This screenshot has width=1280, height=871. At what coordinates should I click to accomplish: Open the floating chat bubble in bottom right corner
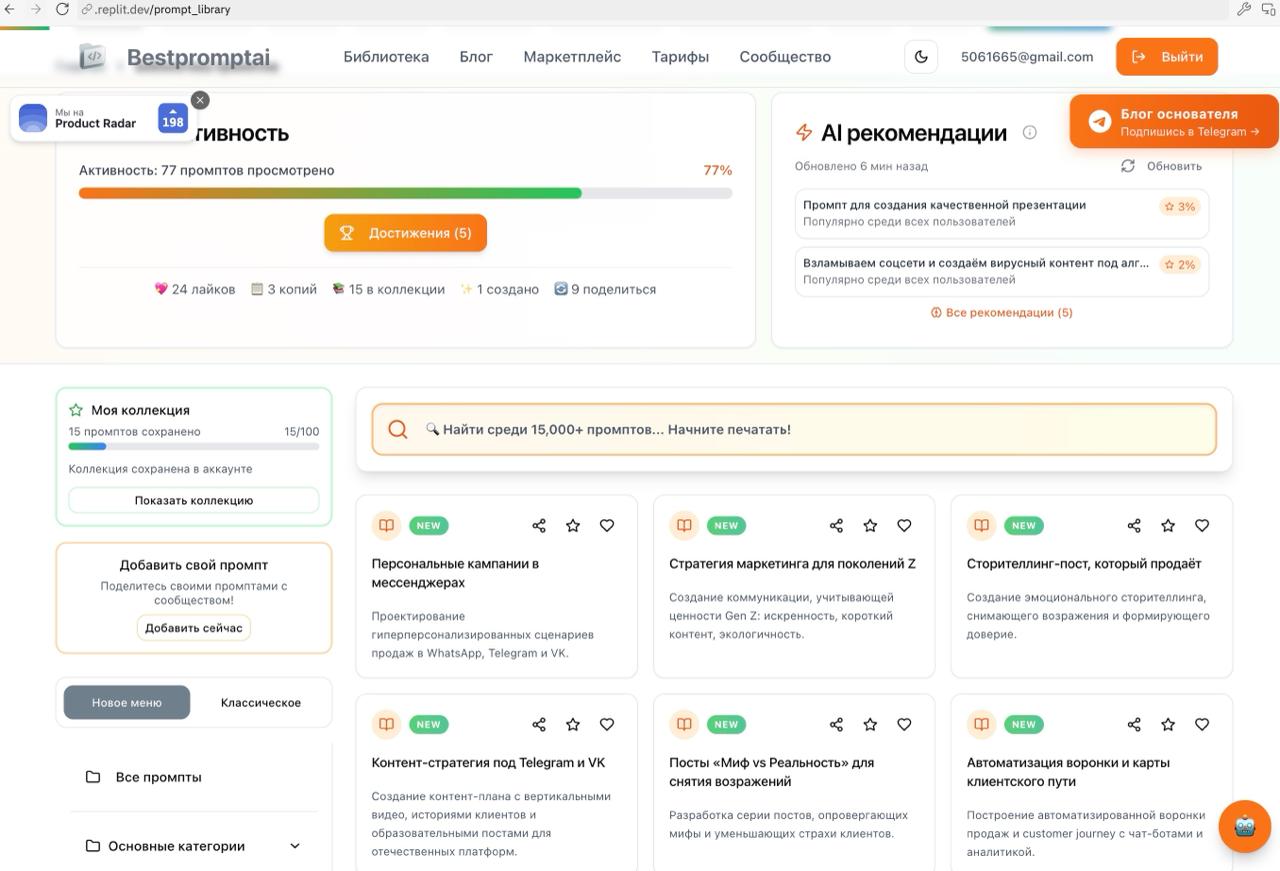click(x=1243, y=826)
